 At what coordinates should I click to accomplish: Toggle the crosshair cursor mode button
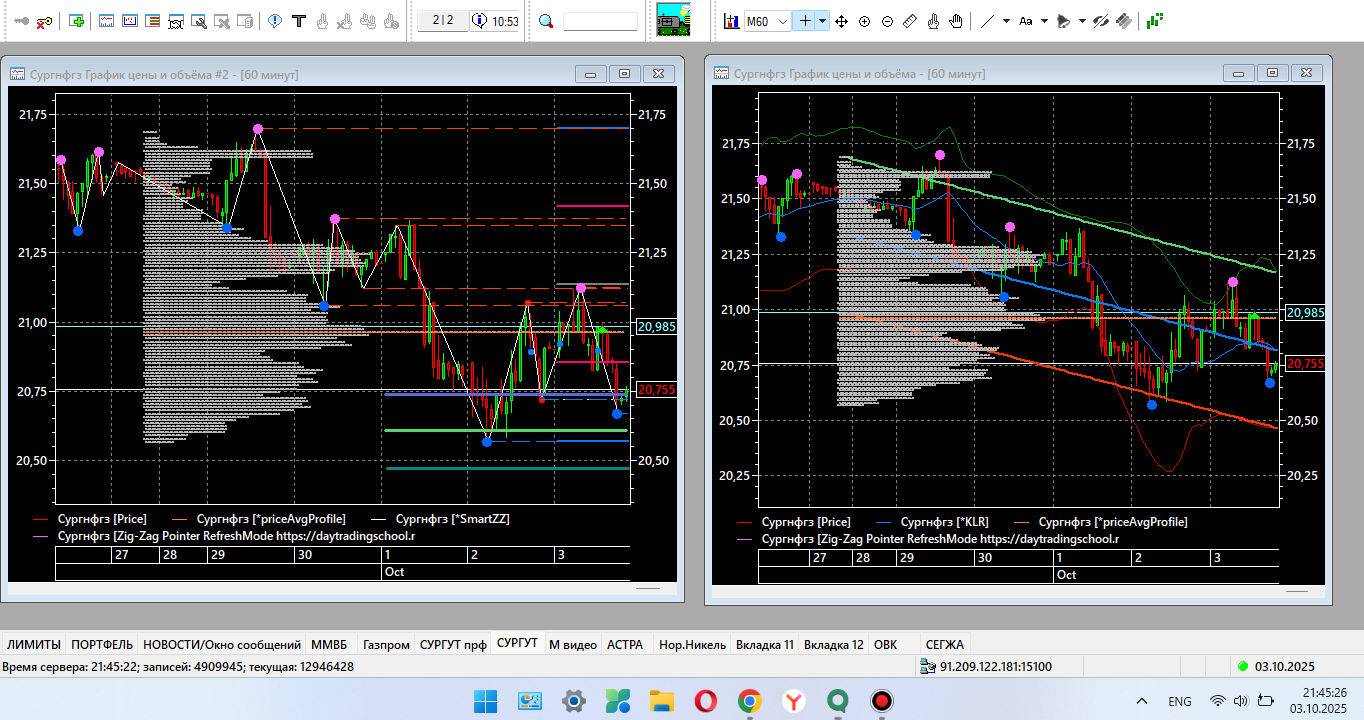(x=804, y=21)
